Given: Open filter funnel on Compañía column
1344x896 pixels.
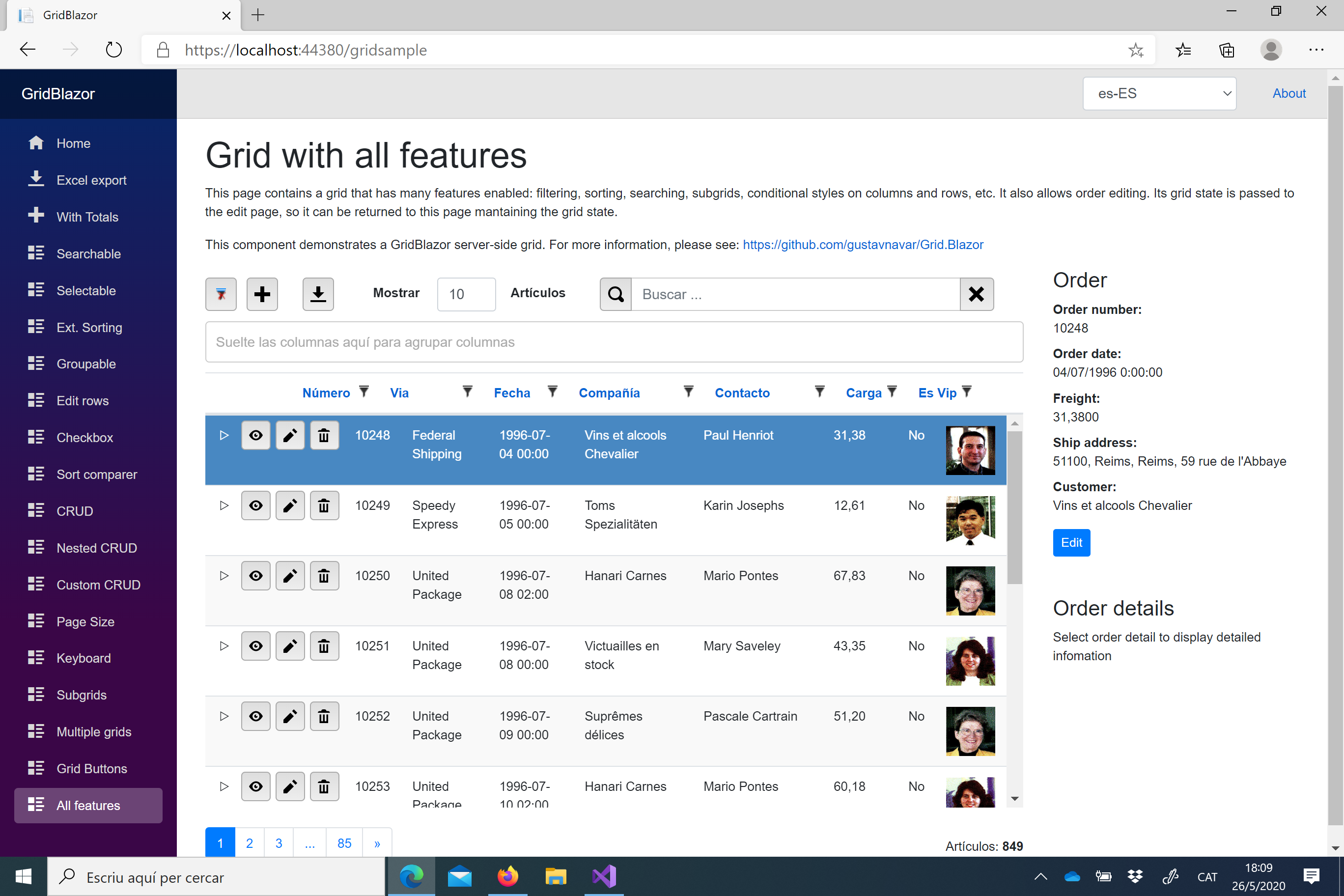Looking at the screenshot, I should point(688,392).
